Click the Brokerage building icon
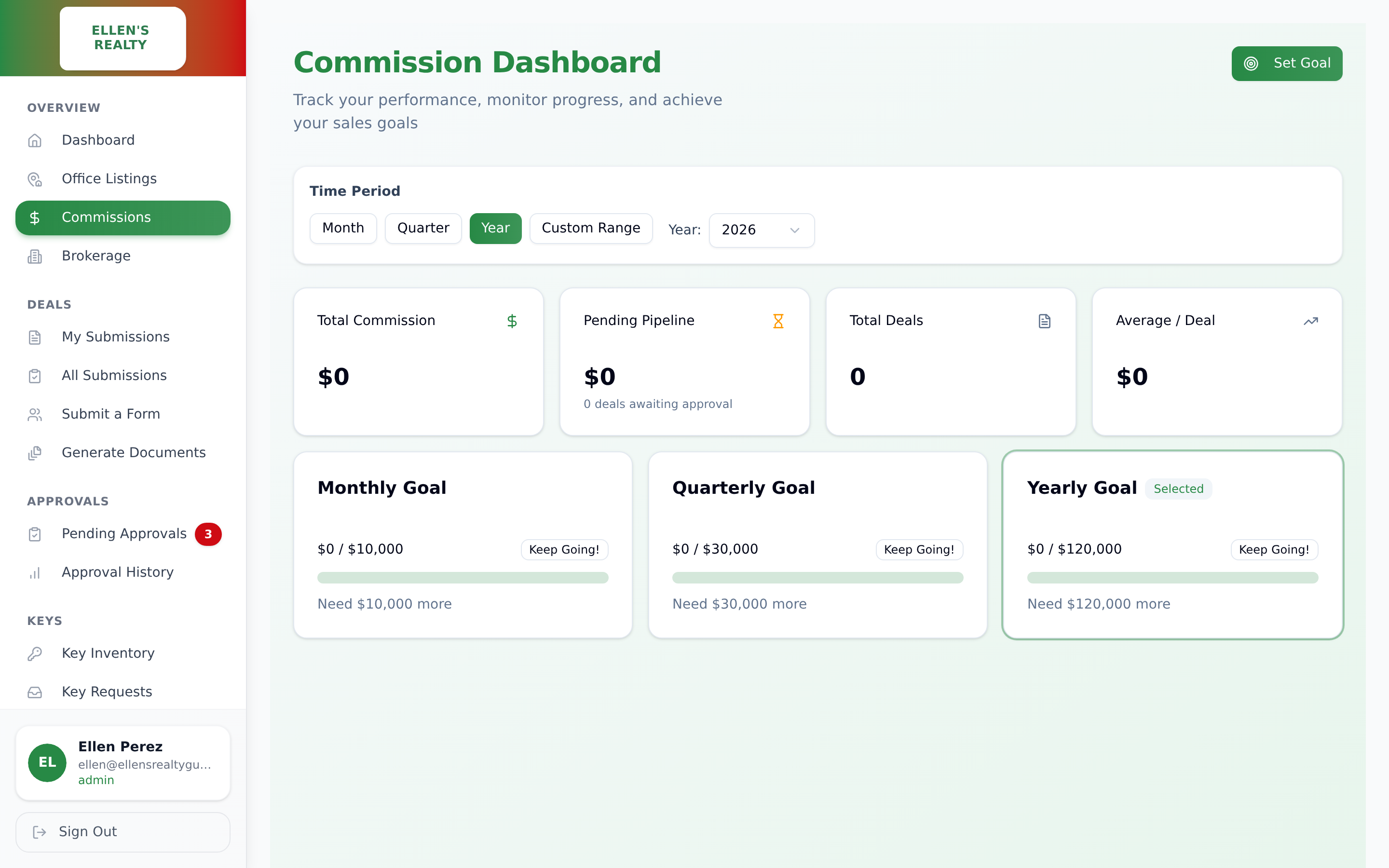 [x=35, y=256]
